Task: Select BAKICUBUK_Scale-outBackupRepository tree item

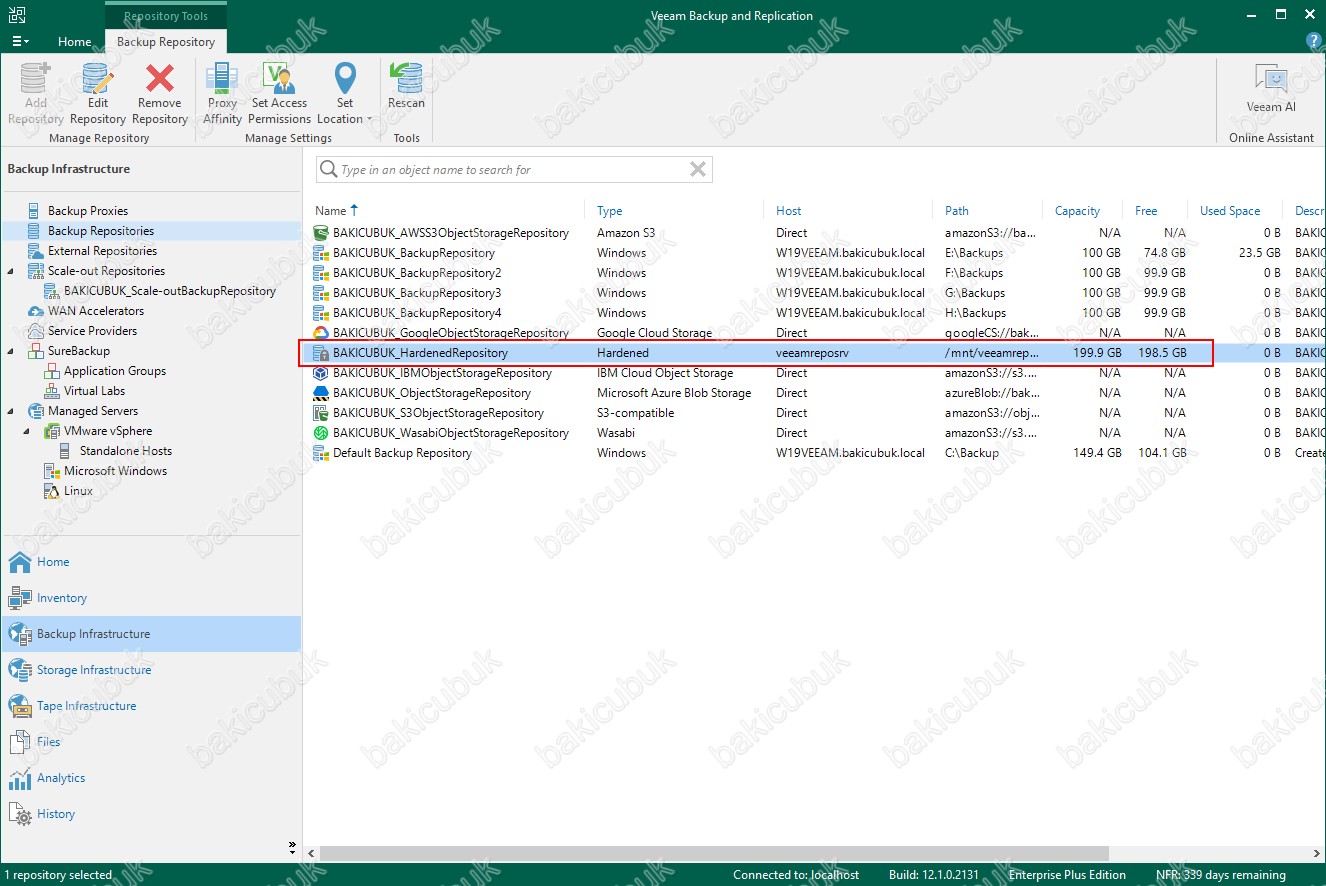Action: tap(170, 291)
